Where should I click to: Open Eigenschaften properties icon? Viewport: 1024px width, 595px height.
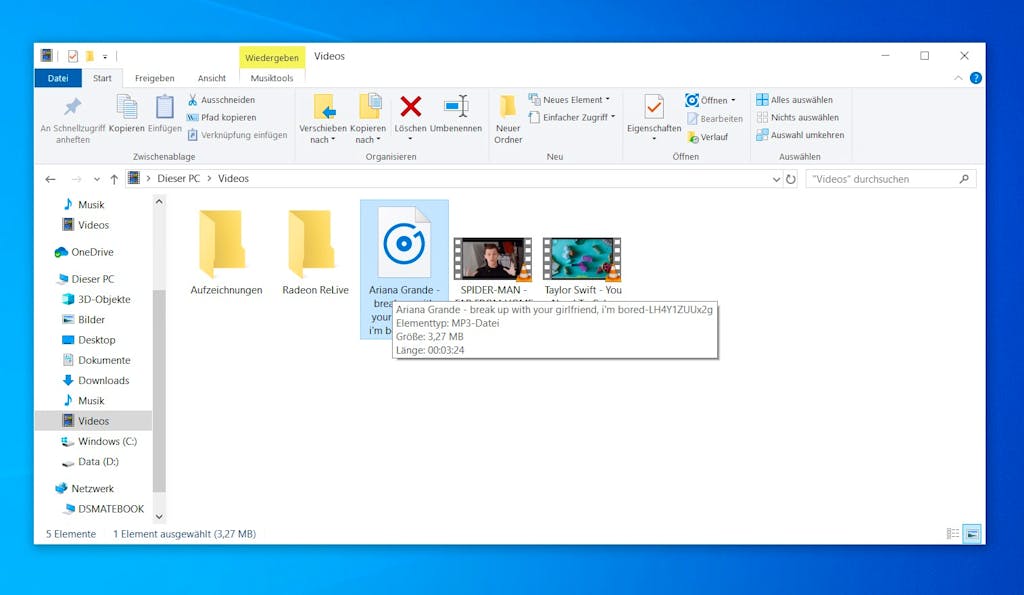[x=654, y=108]
